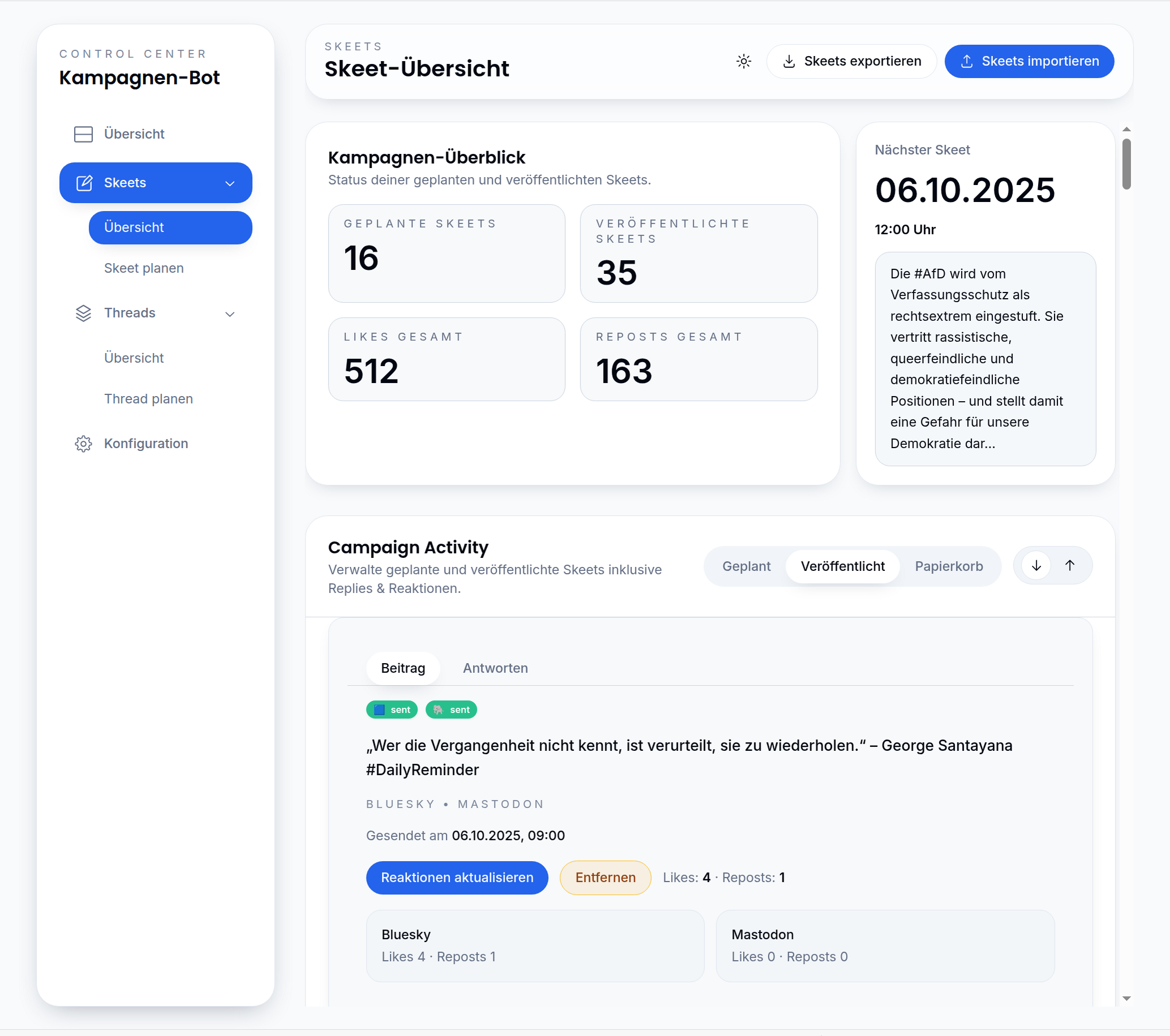The width and height of the screenshot is (1170, 1036).
Task: Click the Bluesky sent status badge
Action: tap(392, 710)
